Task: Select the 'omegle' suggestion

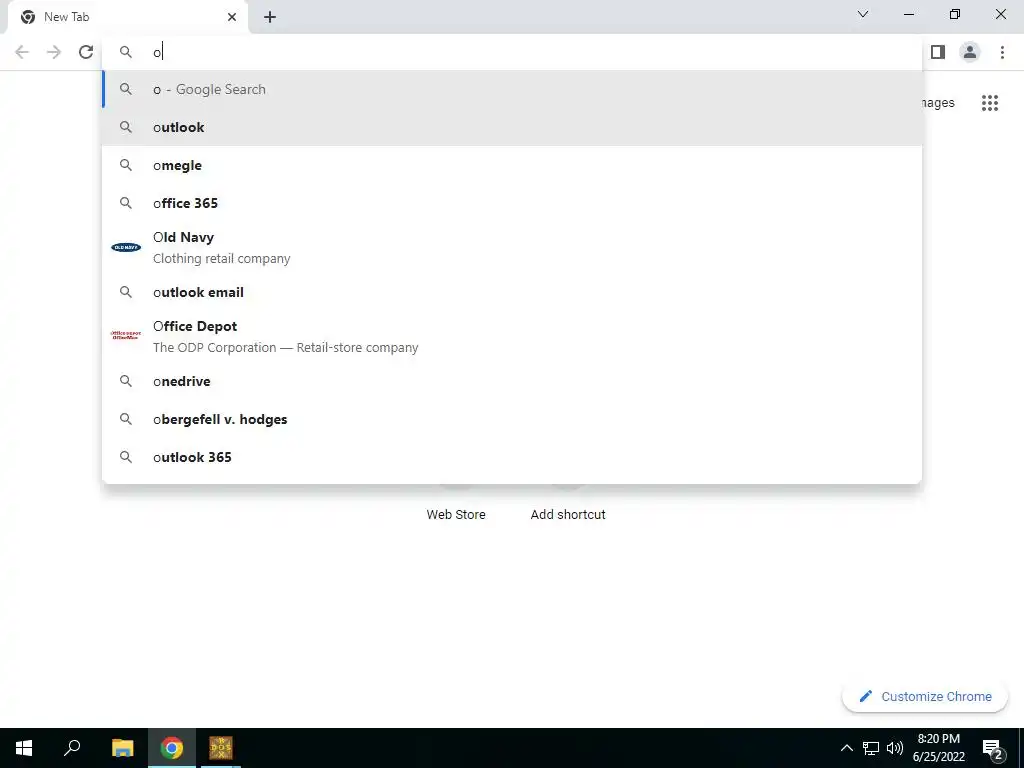Action: click(x=512, y=165)
